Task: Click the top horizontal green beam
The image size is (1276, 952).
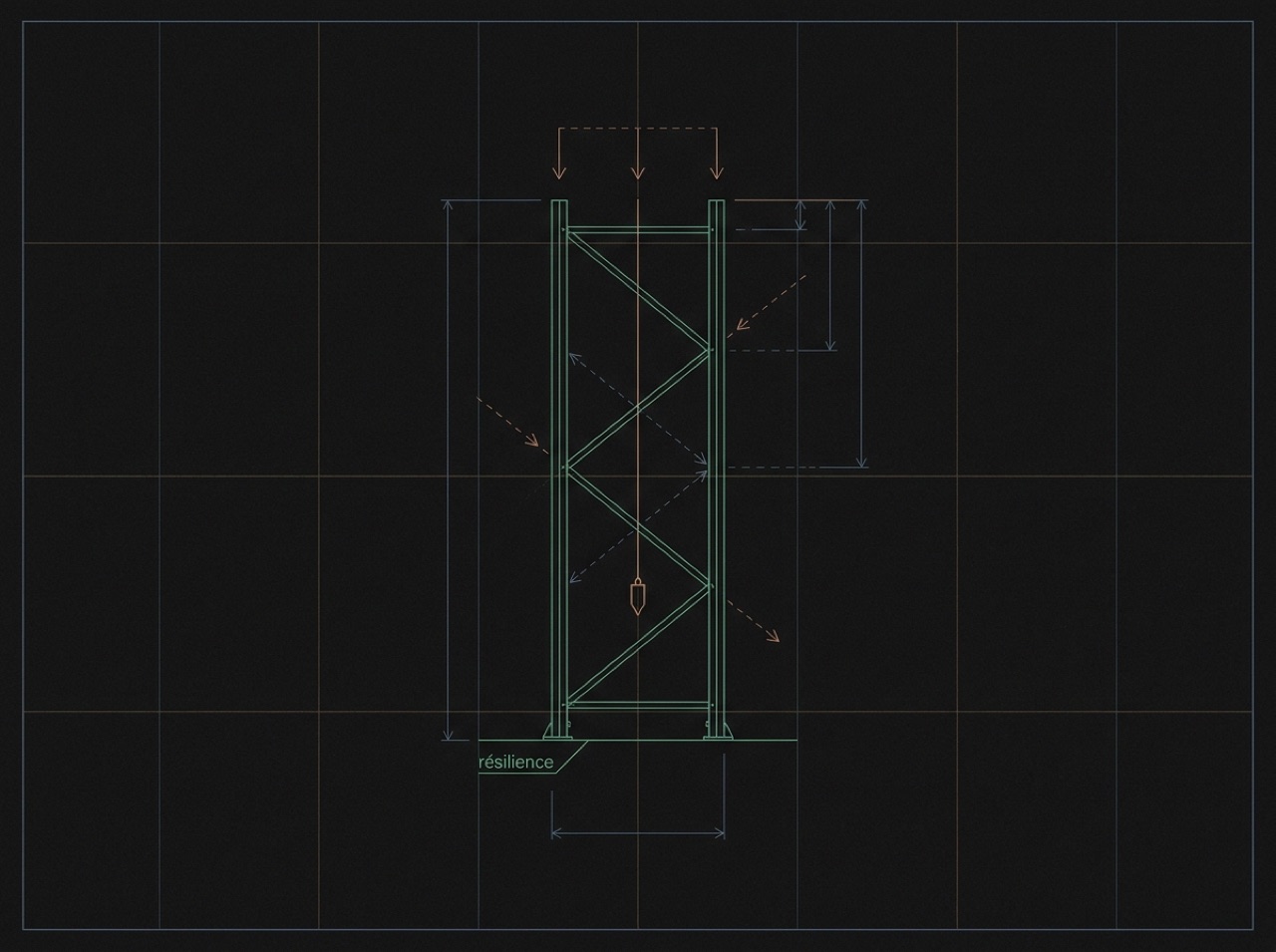Action: (638, 230)
